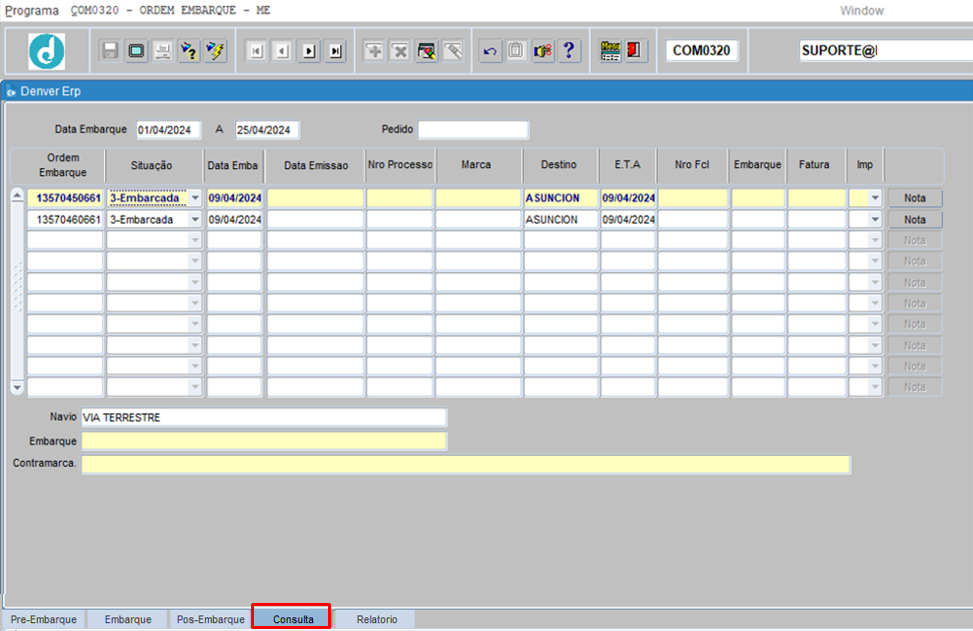Click the blue Help question mark icon

pos(569,51)
